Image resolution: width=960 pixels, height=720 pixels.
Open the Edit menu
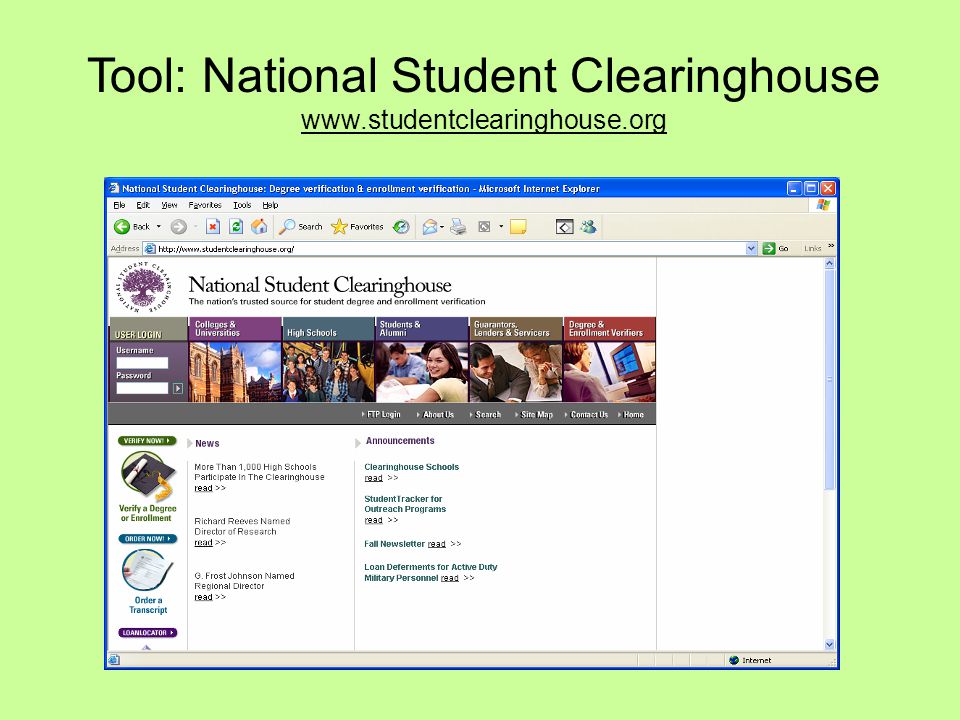coord(143,205)
